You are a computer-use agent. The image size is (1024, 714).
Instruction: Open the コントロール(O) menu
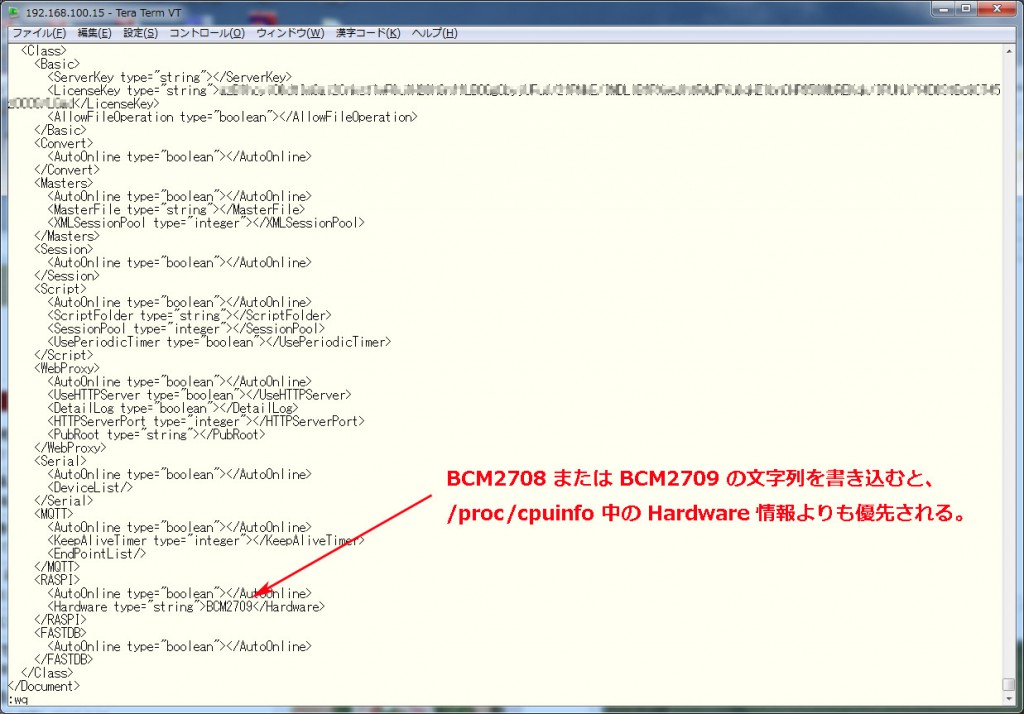(x=206, y=33)
